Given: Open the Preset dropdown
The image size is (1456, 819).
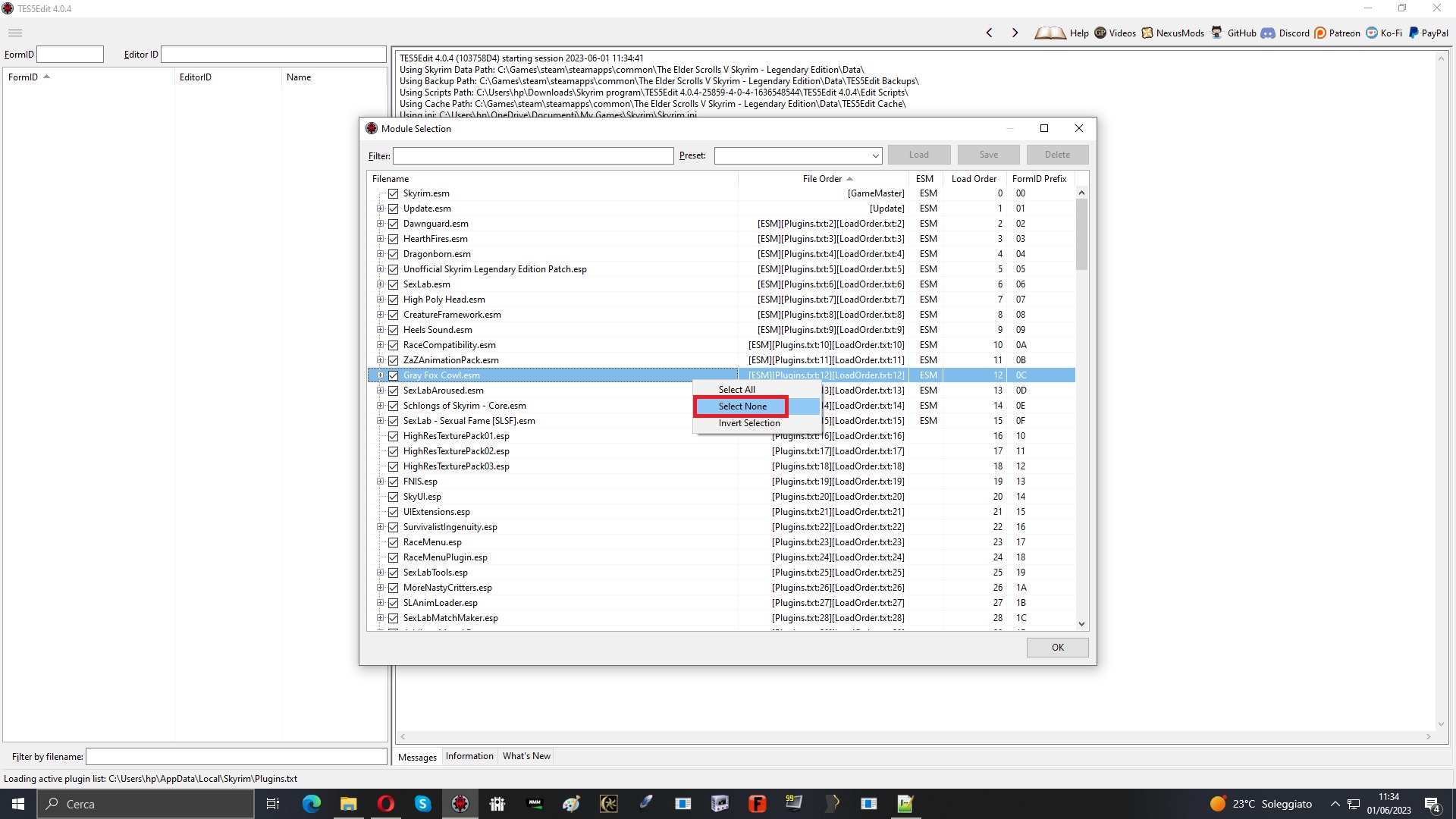Looking at the screenshot, I should [875, 155].
